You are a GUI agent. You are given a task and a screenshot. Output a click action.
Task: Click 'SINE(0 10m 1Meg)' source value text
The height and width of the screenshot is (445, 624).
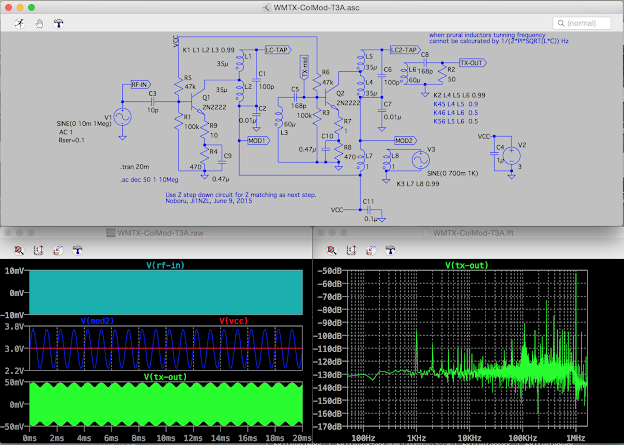click(83, 124)
